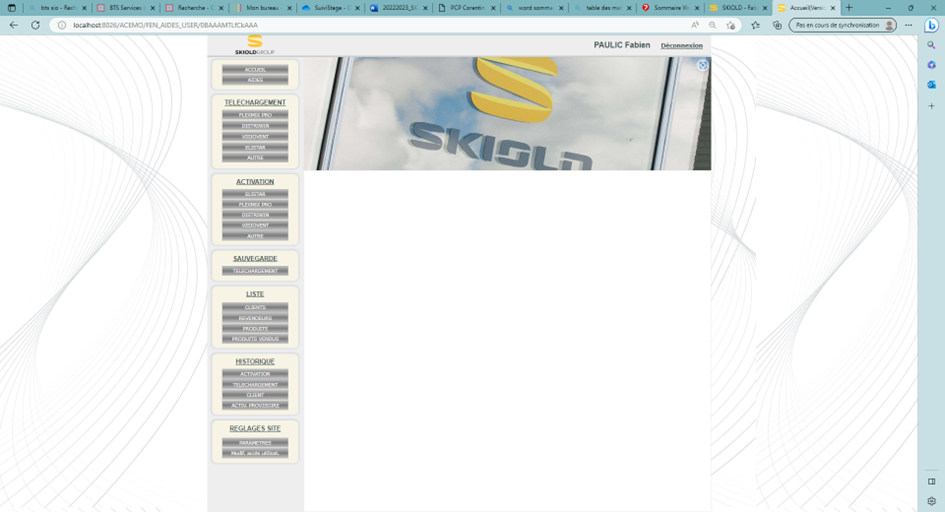Click the Déconnexion link
The width and height of the screenshot is (945, 512).
pyautogui.click(x=682, y=46)
